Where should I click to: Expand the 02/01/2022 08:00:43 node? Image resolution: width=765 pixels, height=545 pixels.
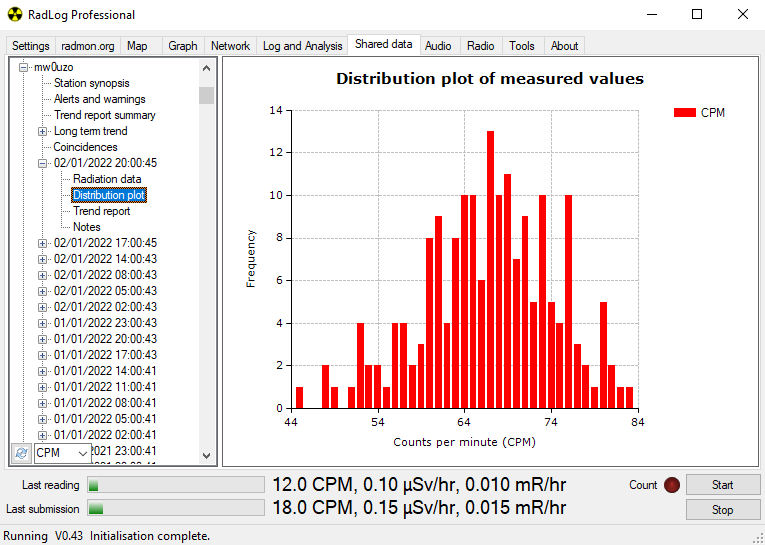[43, 275]
